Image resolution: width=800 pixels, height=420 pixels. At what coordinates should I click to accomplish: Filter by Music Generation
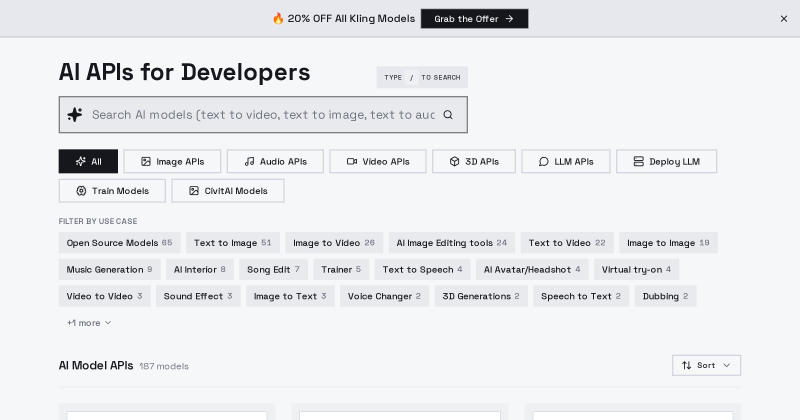[x=110, y=269]
